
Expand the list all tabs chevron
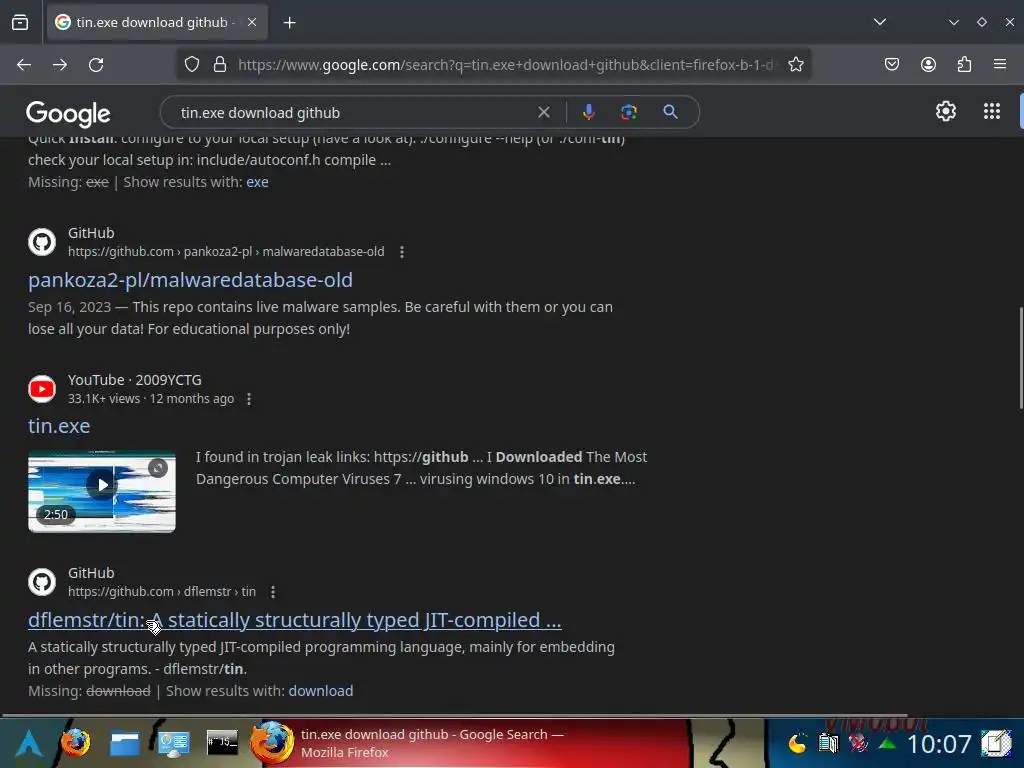tap(880, 22)
